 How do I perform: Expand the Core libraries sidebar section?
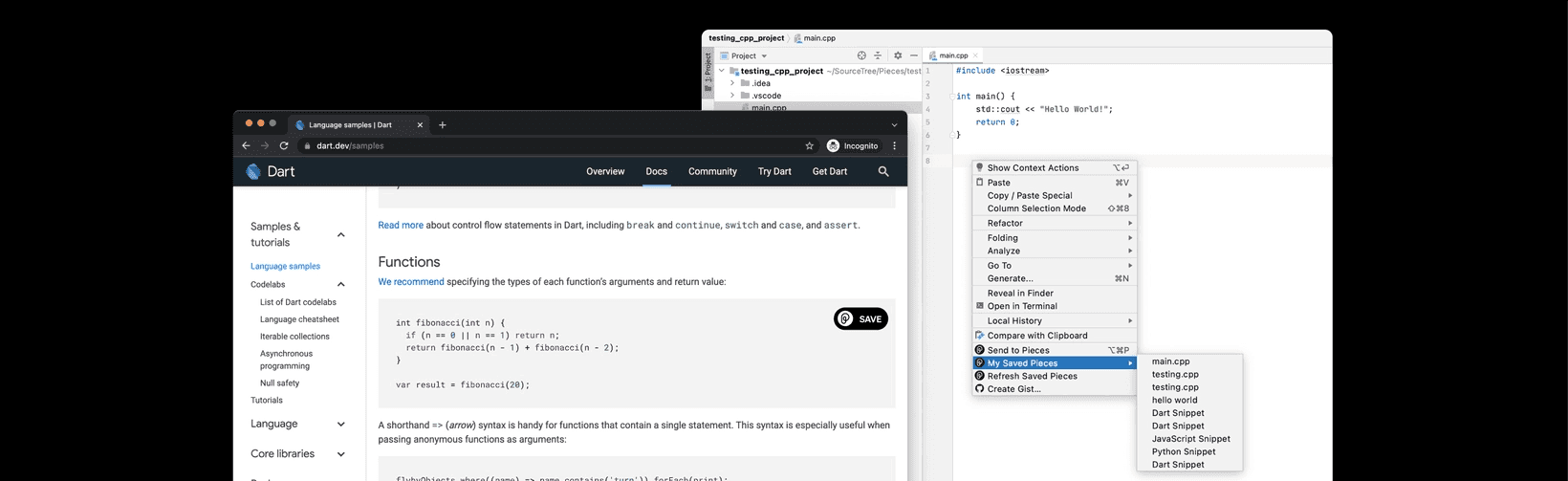click(x=341, y=454)
